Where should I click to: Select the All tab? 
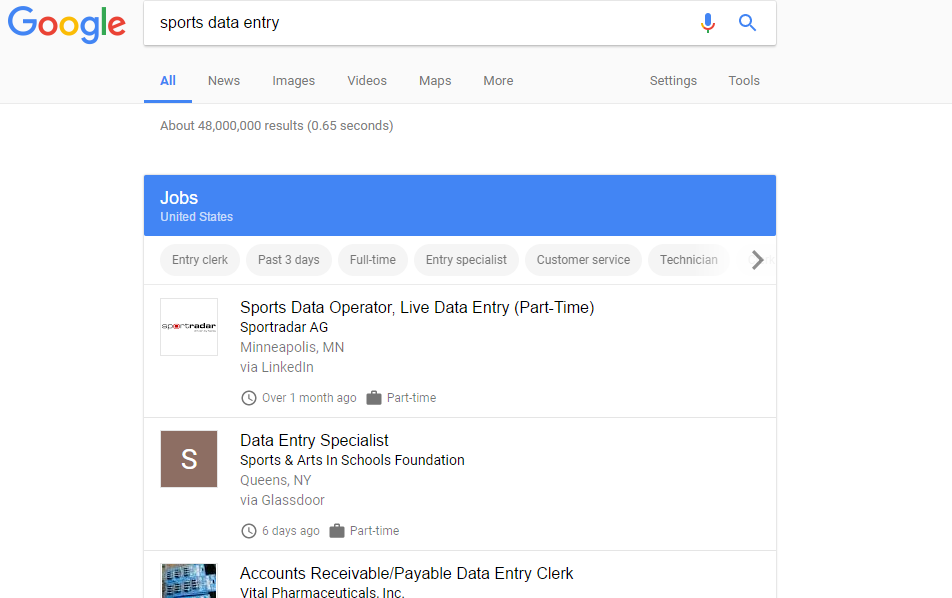168,81
